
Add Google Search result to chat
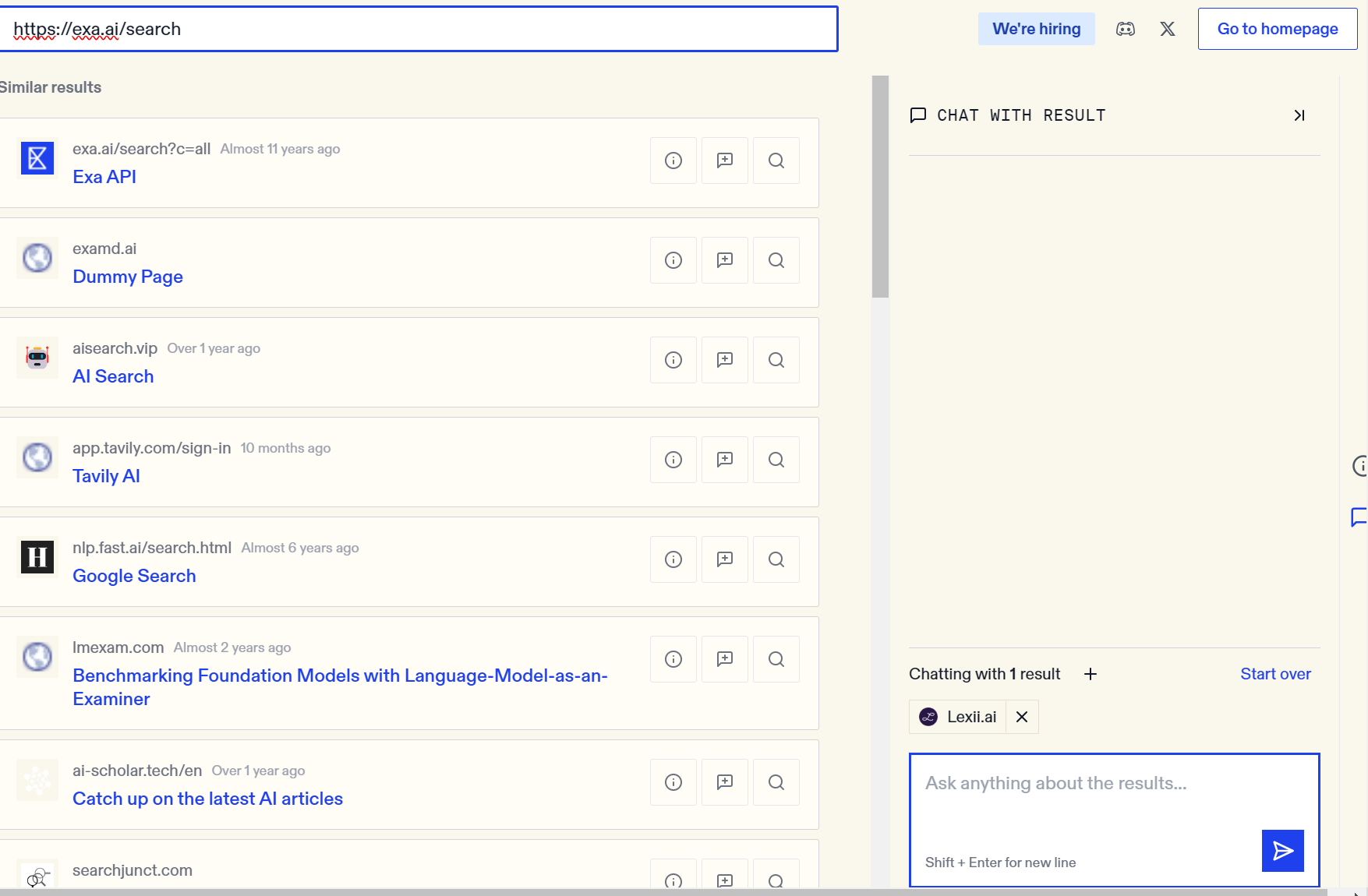click(725, 559)
